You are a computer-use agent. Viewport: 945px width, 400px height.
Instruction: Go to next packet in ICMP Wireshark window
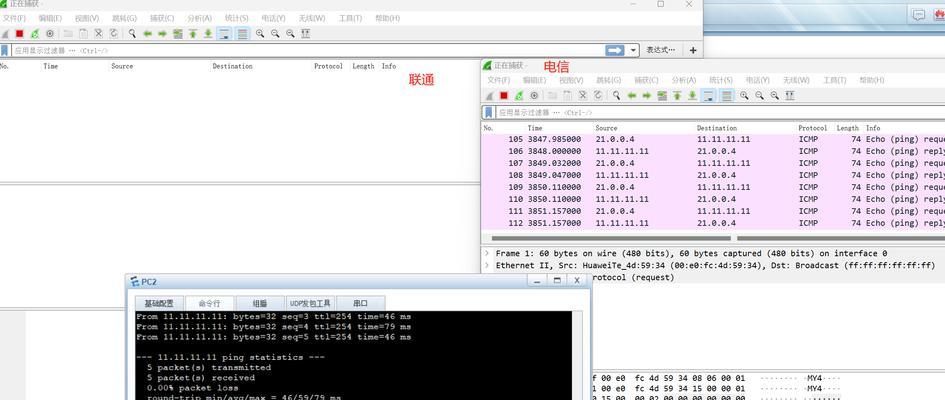click(x=647, y=96)
